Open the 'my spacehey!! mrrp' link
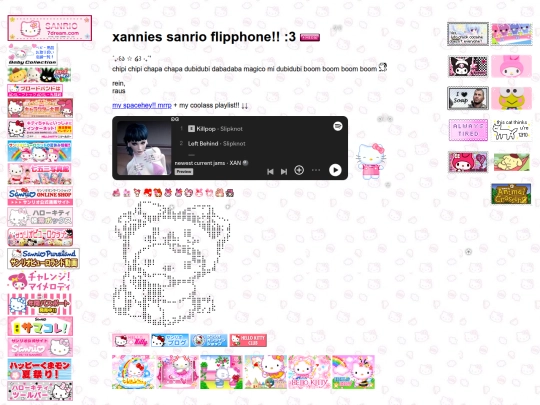This screenshot has width=540, height=405. 142,105
